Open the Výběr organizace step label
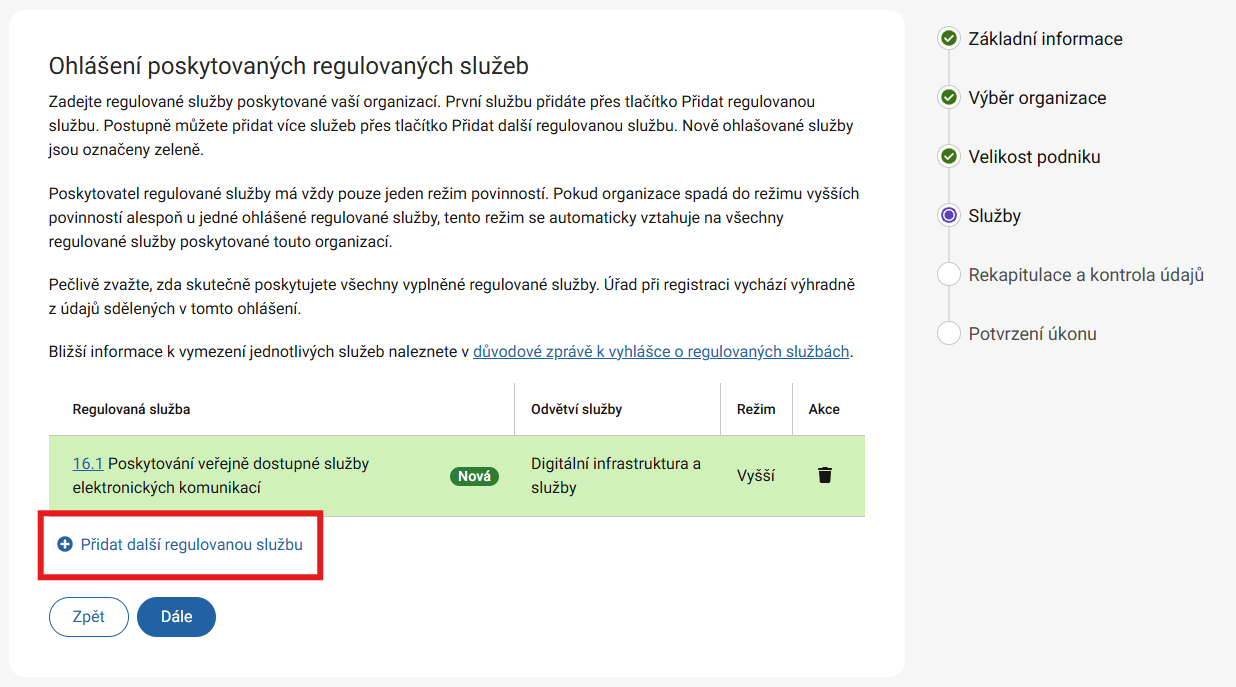 click(x=1039, y=98)
